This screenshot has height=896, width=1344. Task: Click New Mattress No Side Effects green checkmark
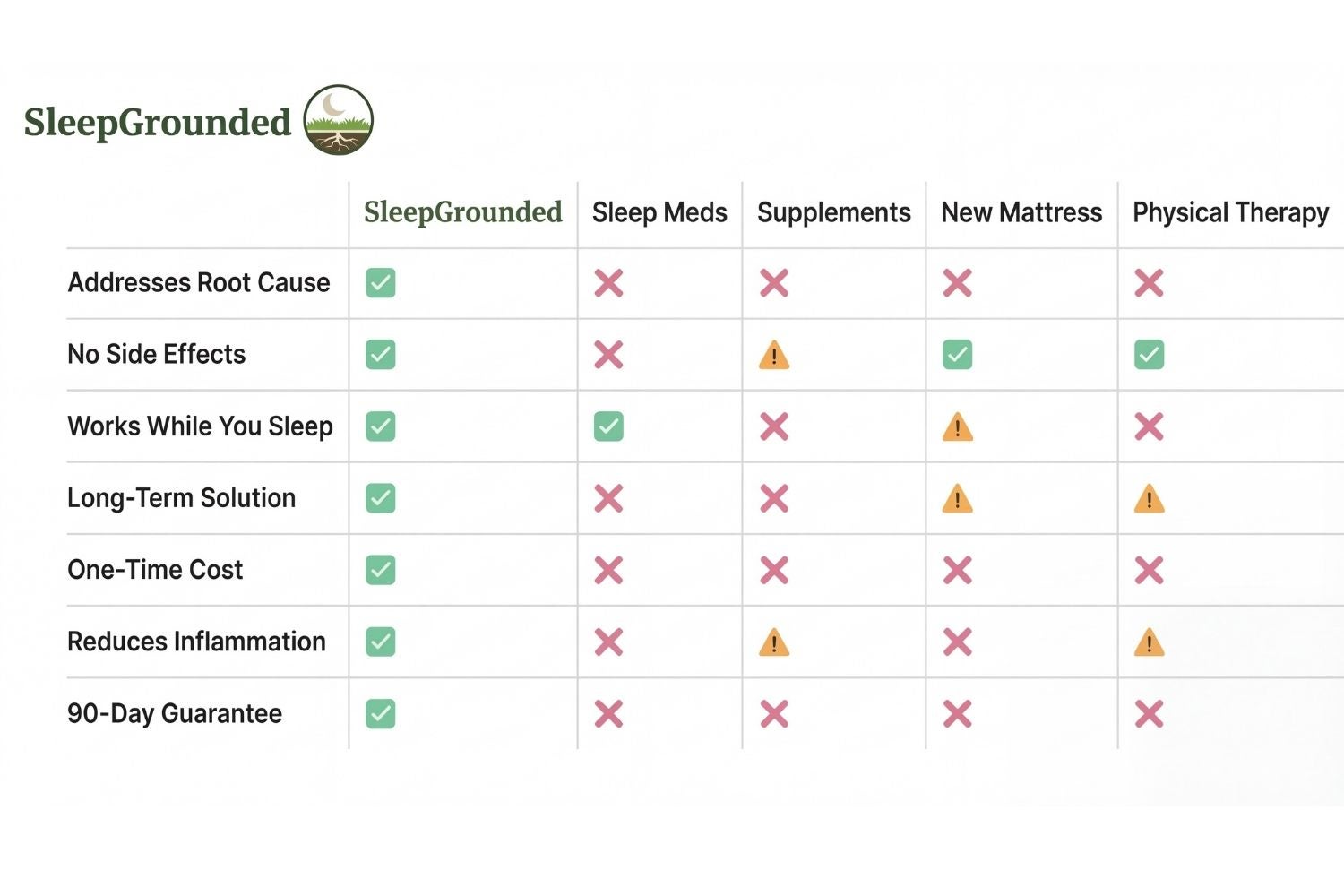[957, 355]
